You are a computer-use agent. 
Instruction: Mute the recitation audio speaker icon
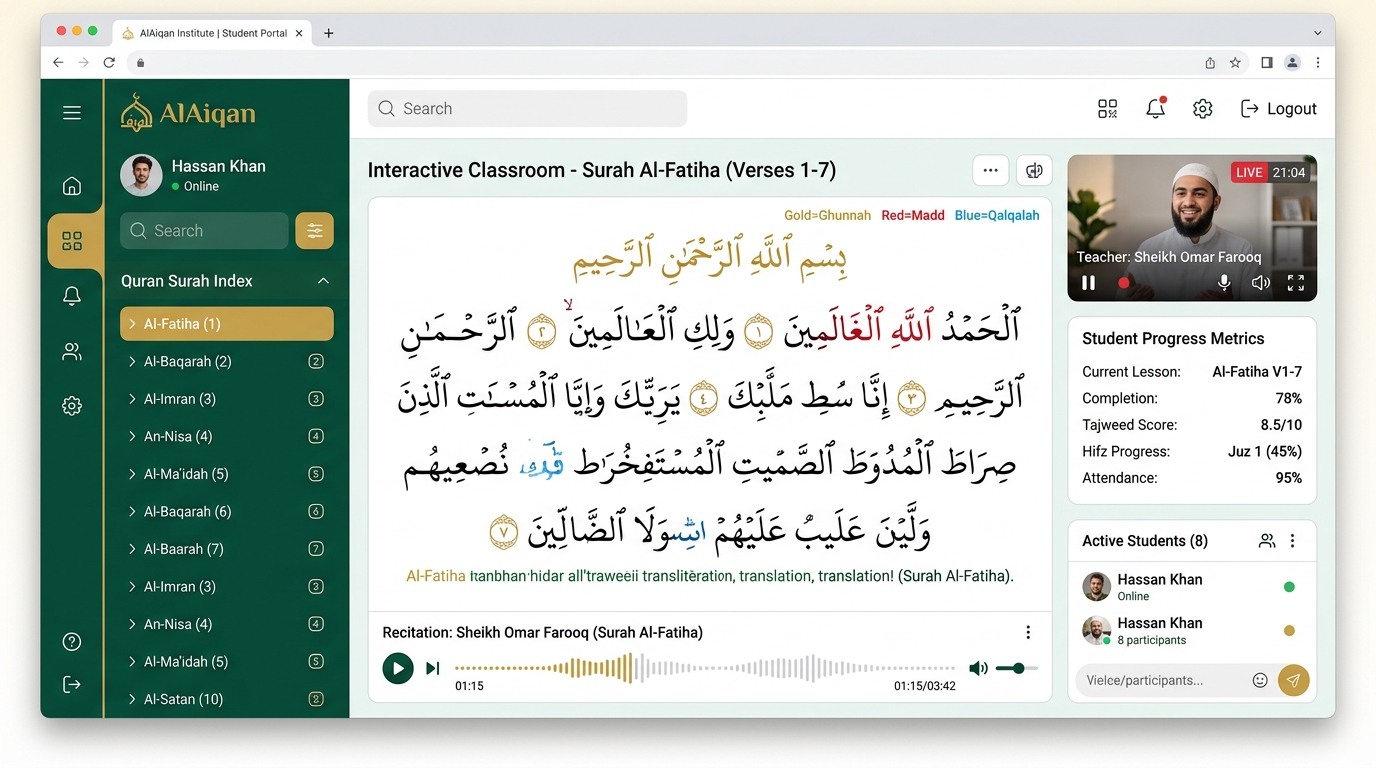click(978, 668)
